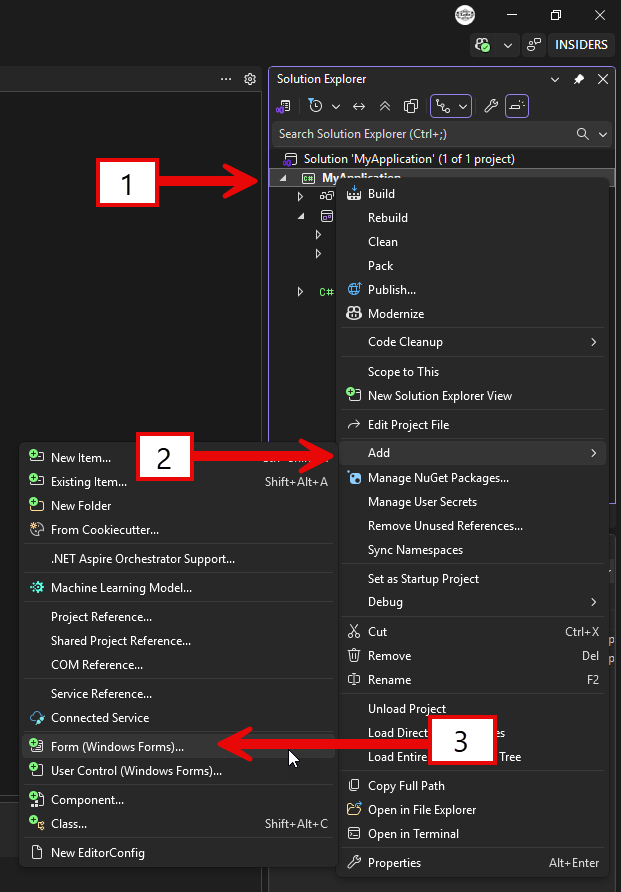Select Form (Windows Forms)... menu entry

tap(178, 746)
